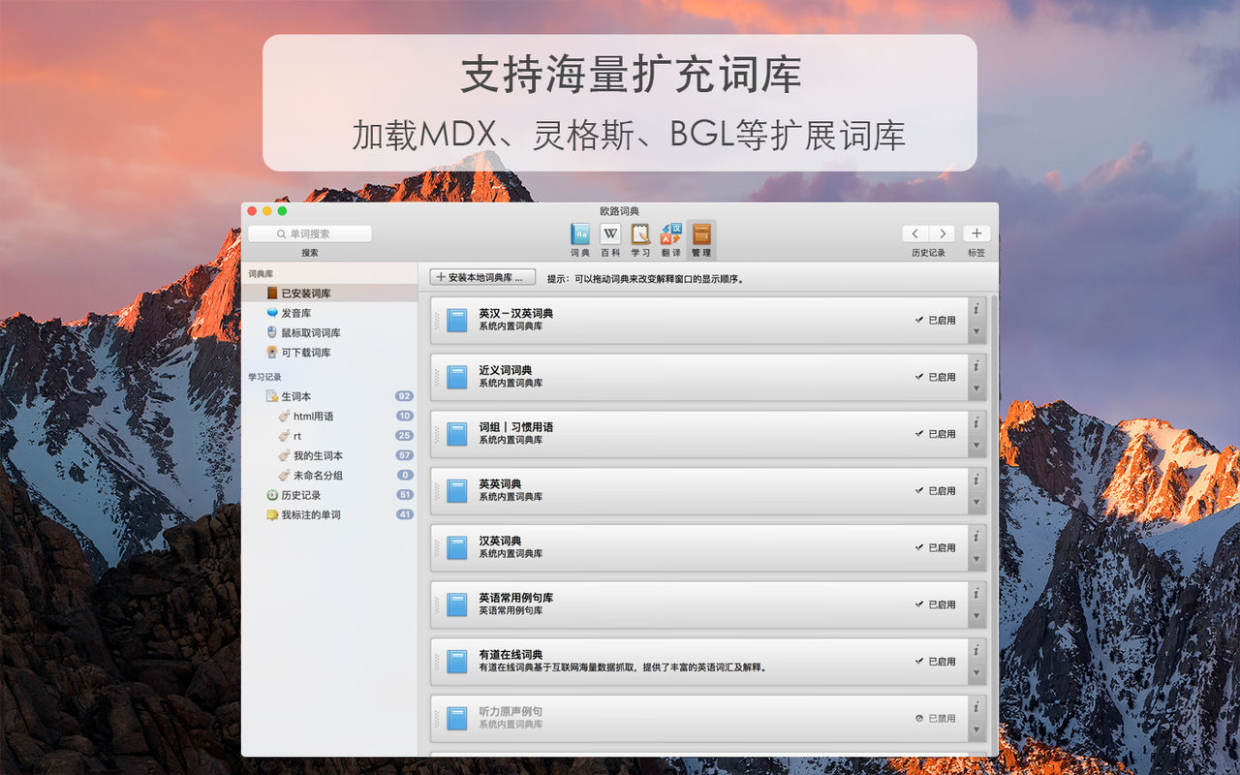Select 可下载词库 in sidebar

point(330,352)
